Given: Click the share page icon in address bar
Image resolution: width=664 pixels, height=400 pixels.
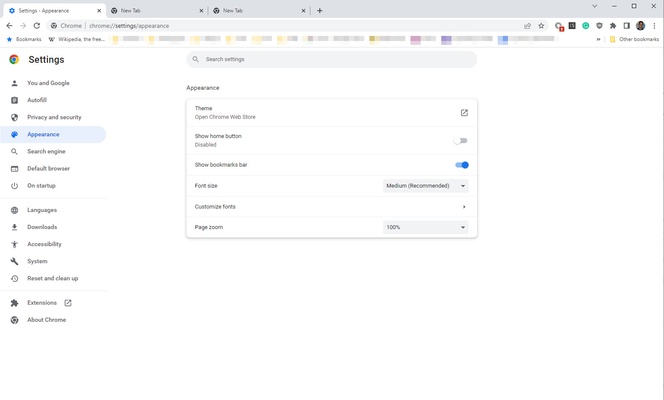Looking at the screenshot, I should click(x=527, y=26).
